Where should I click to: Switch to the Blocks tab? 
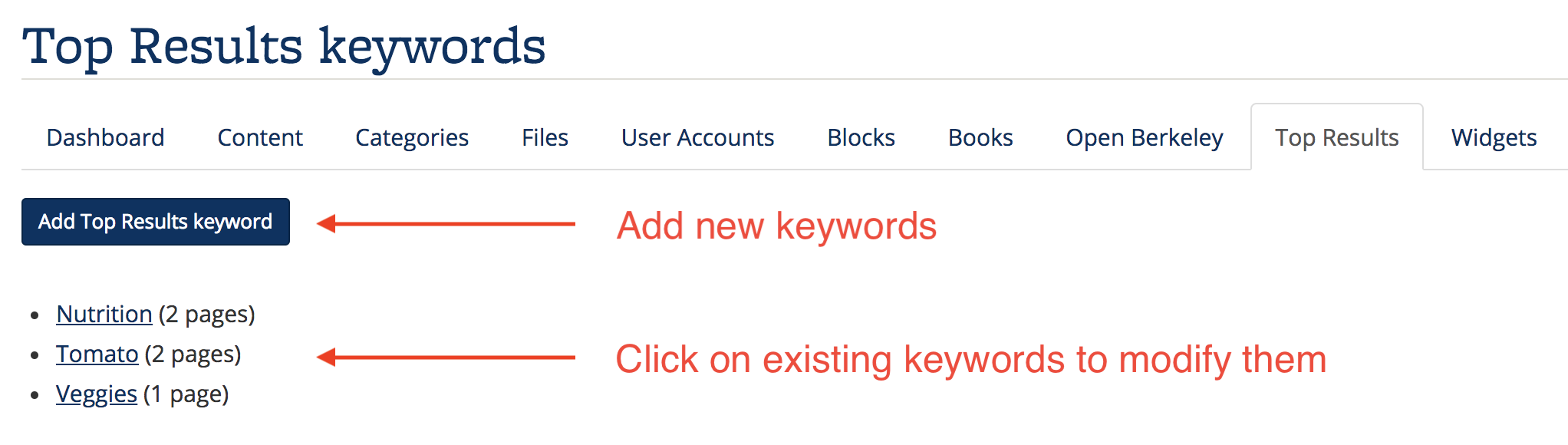pos(861,137)
